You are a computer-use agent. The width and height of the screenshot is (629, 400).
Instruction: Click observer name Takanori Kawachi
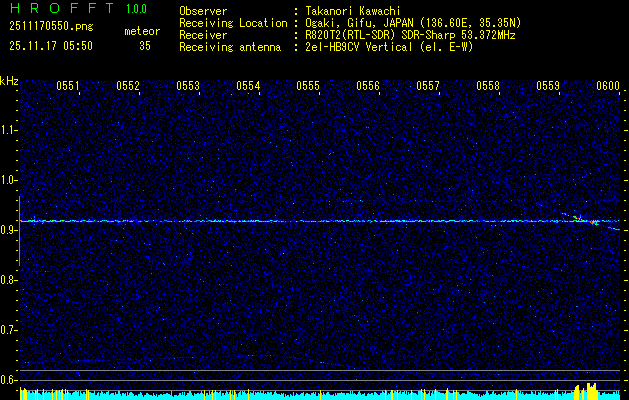click(x=353, y=11)
